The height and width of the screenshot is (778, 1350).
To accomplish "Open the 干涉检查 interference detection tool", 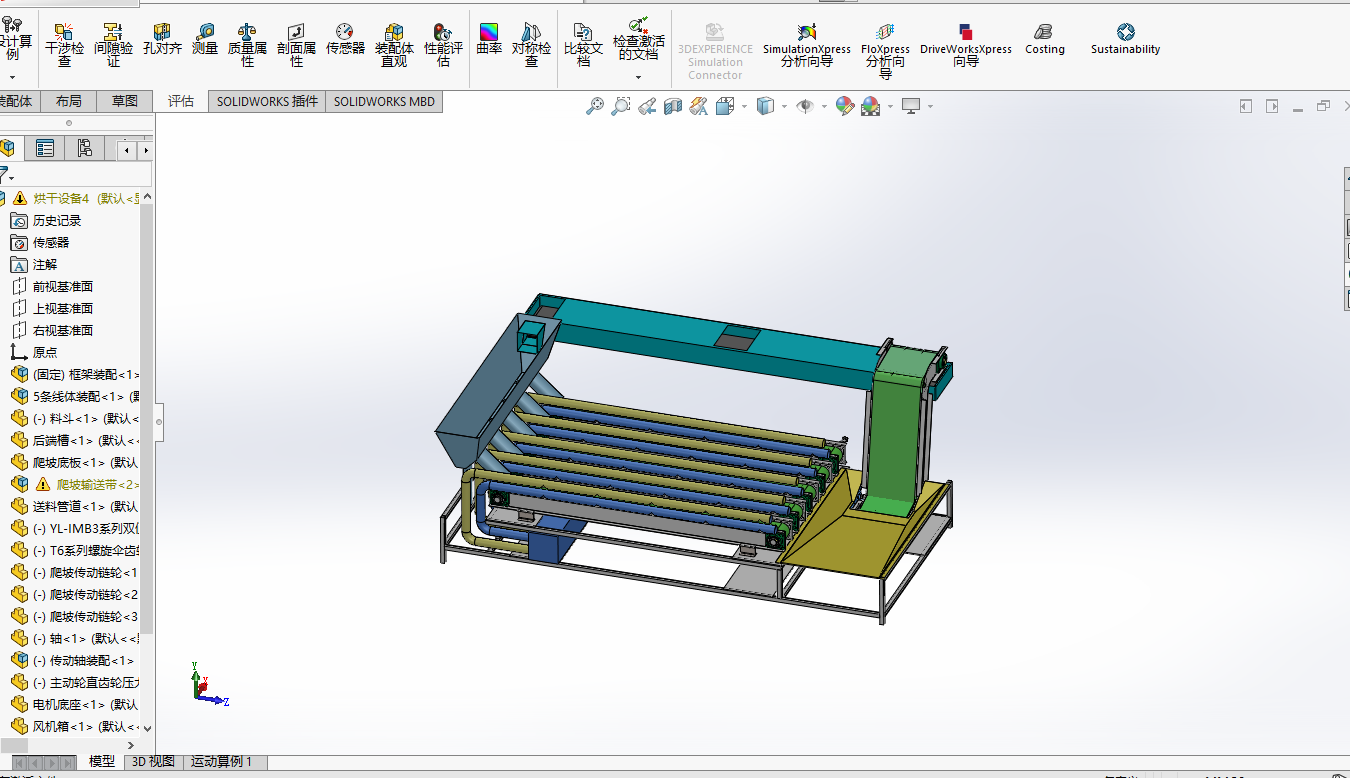I will click(x=64, y=45).
